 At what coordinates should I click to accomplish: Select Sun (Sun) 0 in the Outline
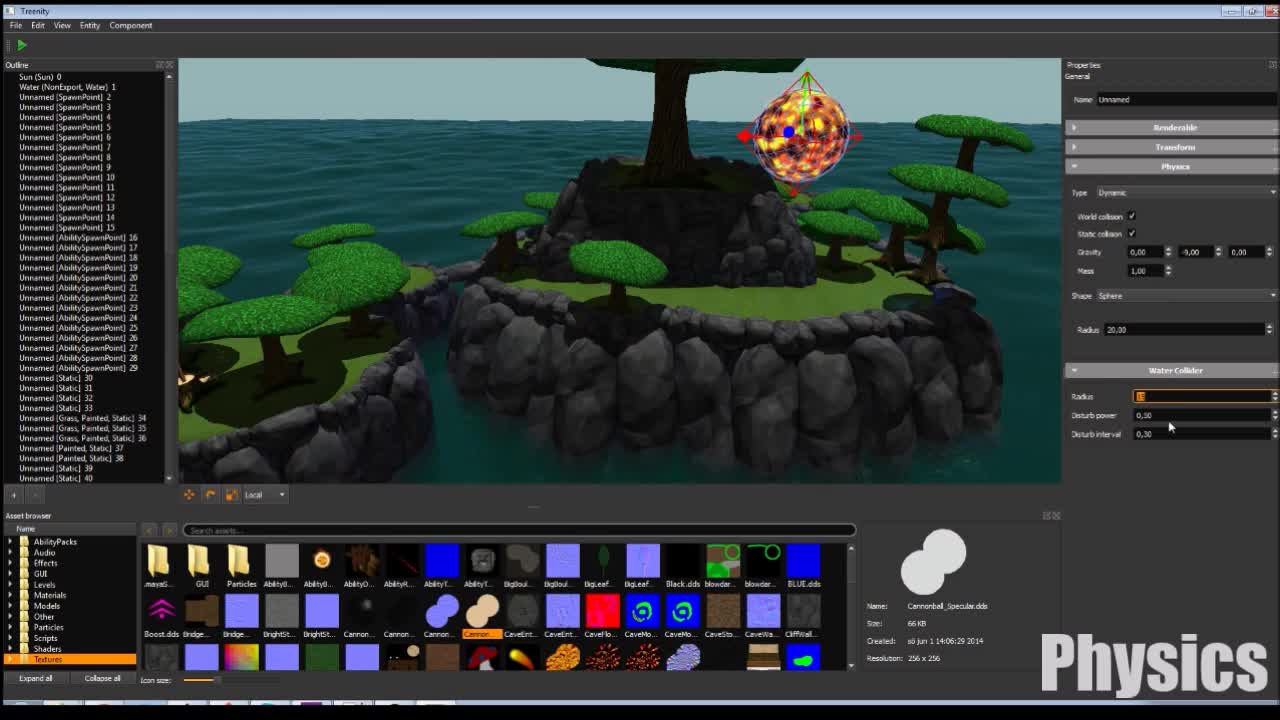pos(40,77)
